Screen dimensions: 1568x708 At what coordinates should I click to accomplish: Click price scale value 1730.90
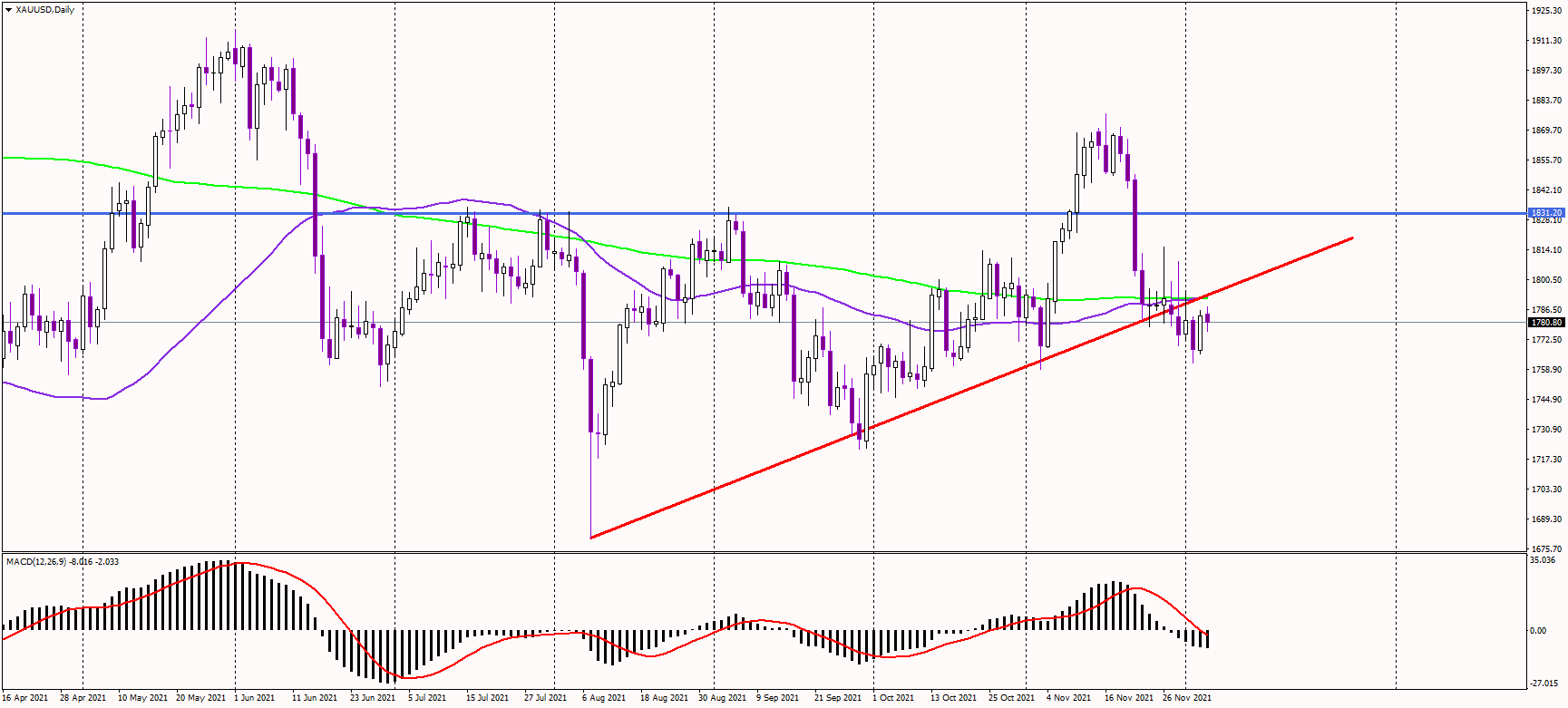(1547, 430)
